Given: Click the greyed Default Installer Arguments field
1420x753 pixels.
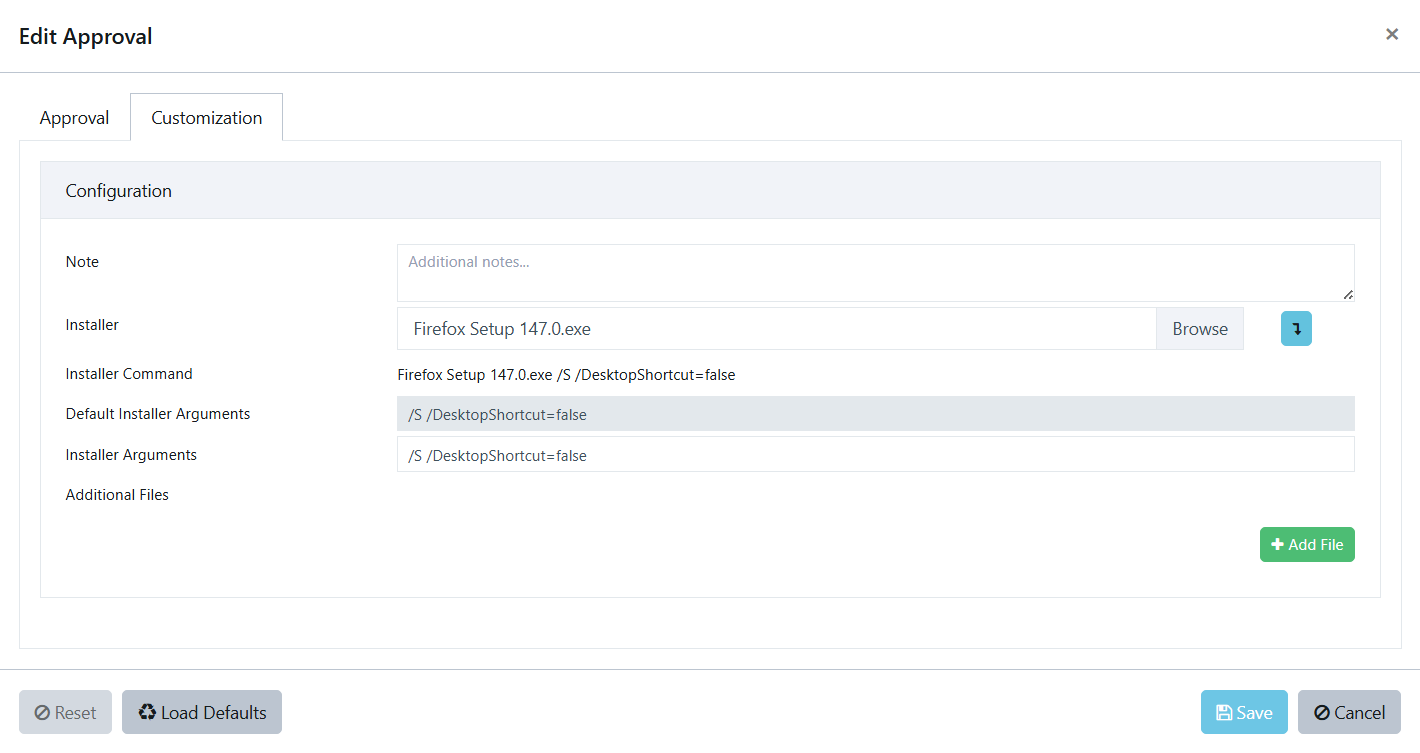Looking at the screenshot, I should tap(875, 414).
